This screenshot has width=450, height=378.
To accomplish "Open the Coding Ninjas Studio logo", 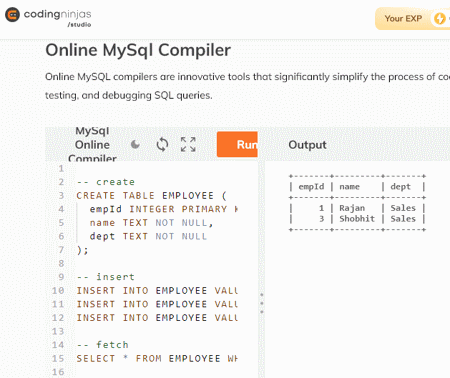I will pos(48,16).
